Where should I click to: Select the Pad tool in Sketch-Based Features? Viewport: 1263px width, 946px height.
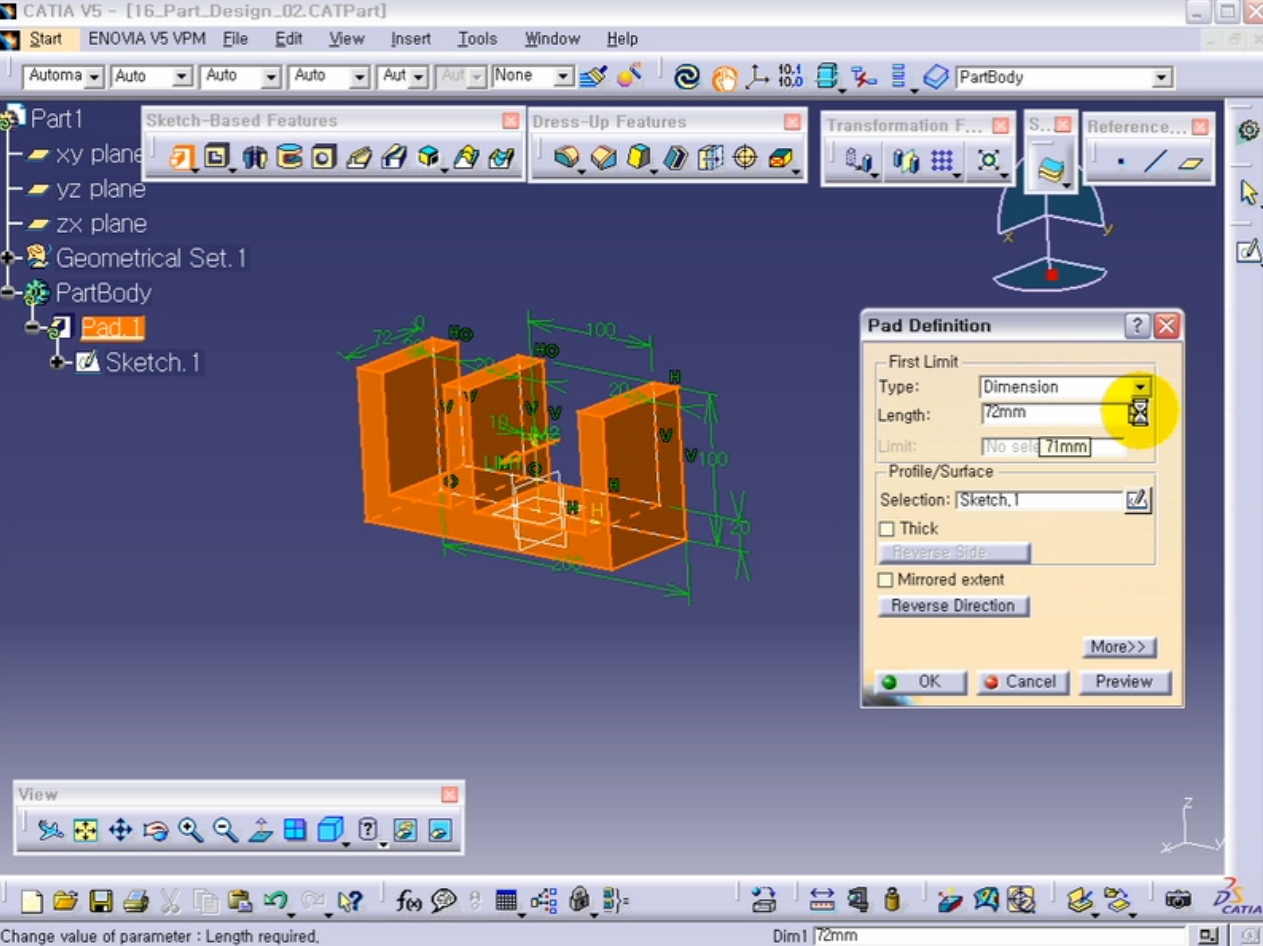pyautogui.click(x=180, y=156)
